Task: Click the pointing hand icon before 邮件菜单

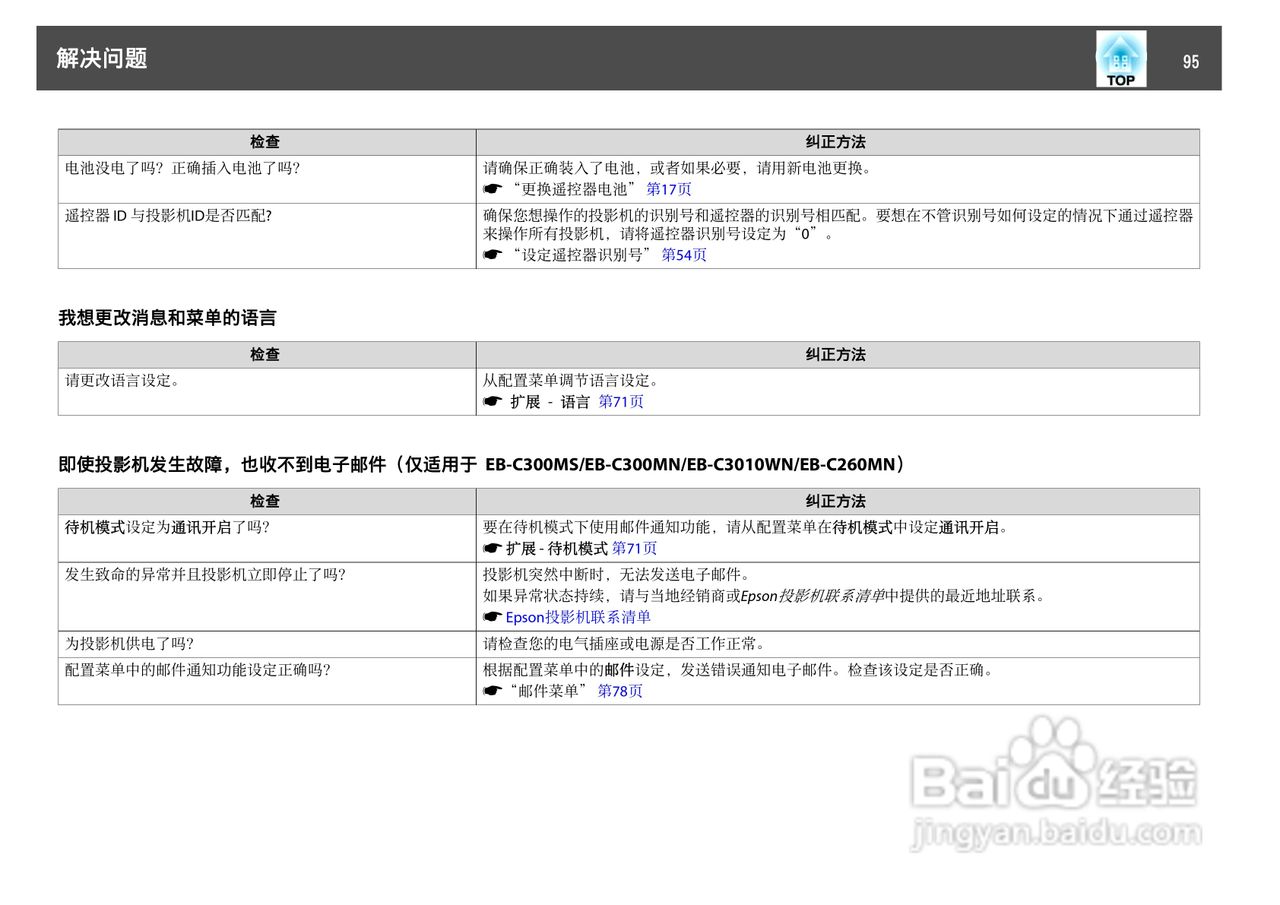Action: (x=492, y=692)
